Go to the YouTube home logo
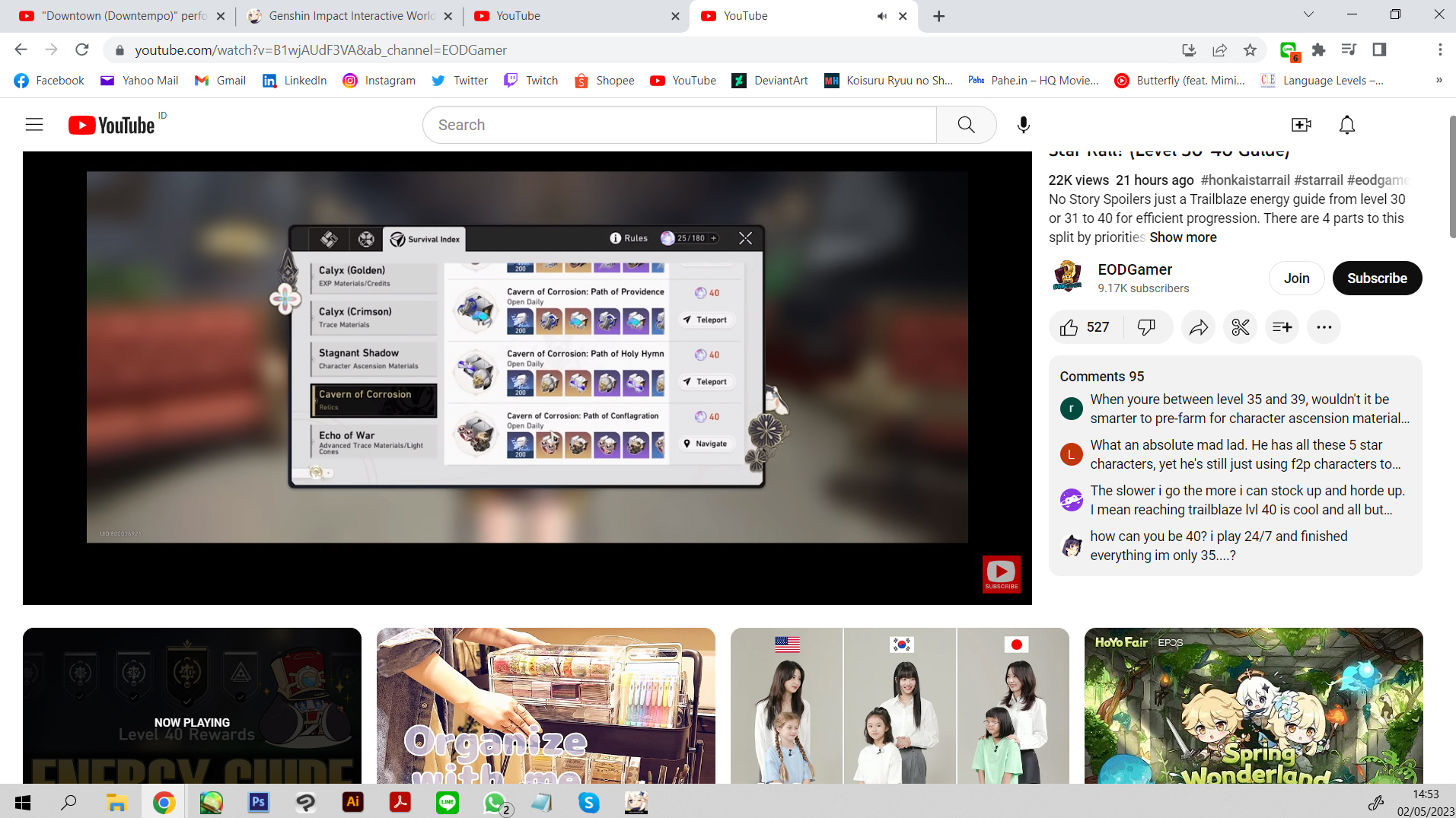1456x818 pixels. coord(111,125)
